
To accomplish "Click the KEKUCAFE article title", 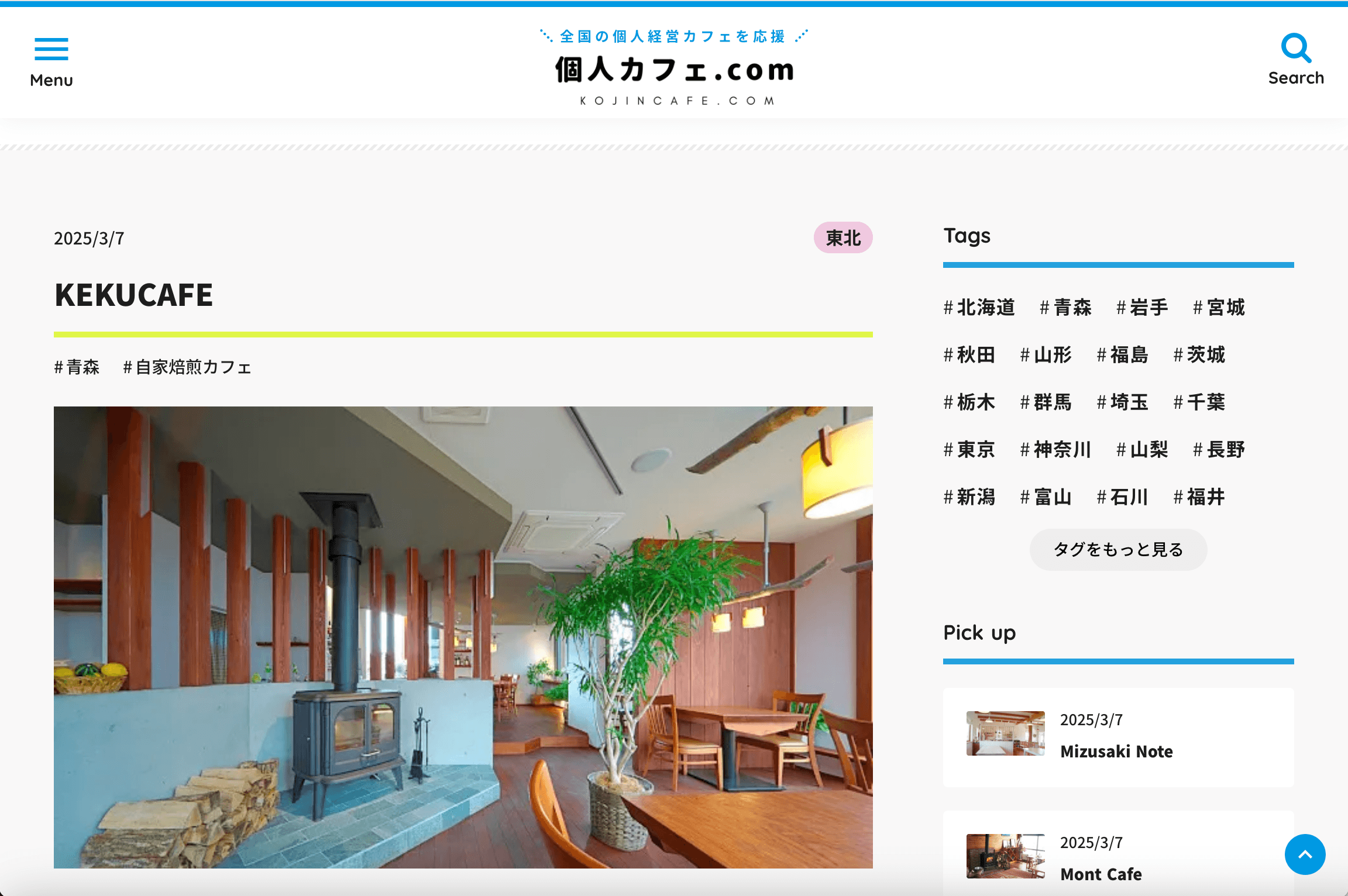I will [134, 295].
